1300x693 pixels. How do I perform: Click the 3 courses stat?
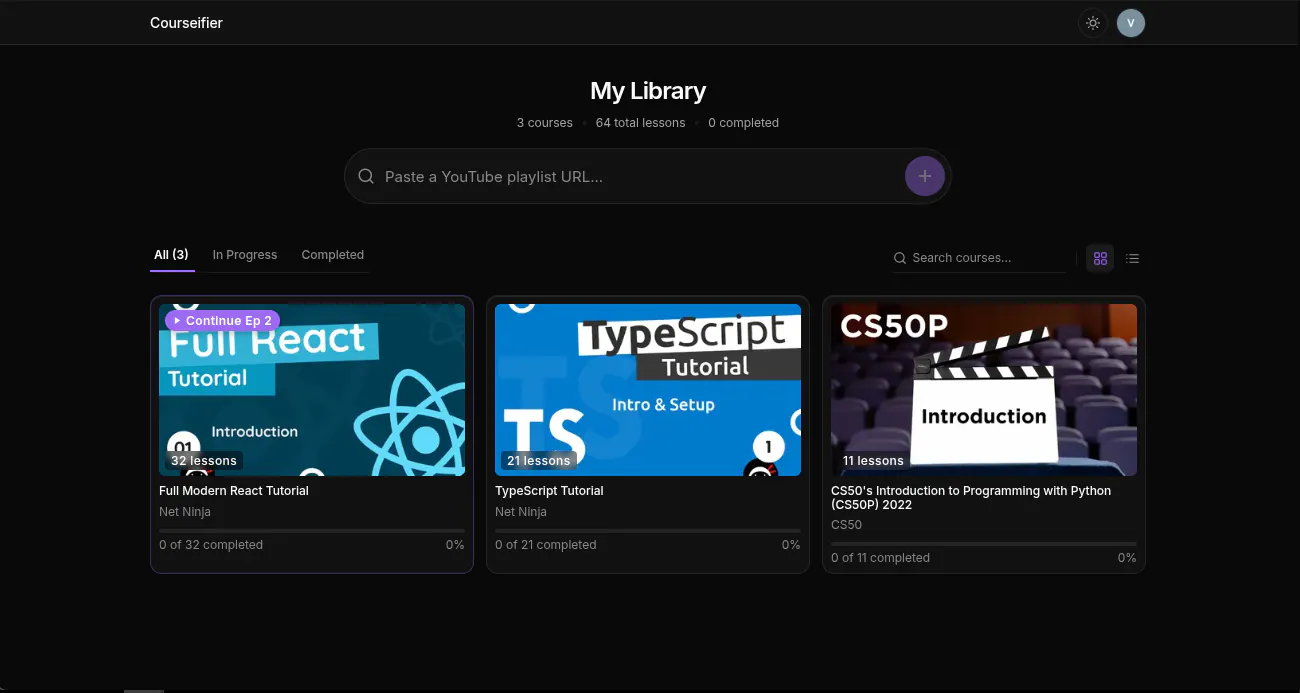(x=545, y=123)
